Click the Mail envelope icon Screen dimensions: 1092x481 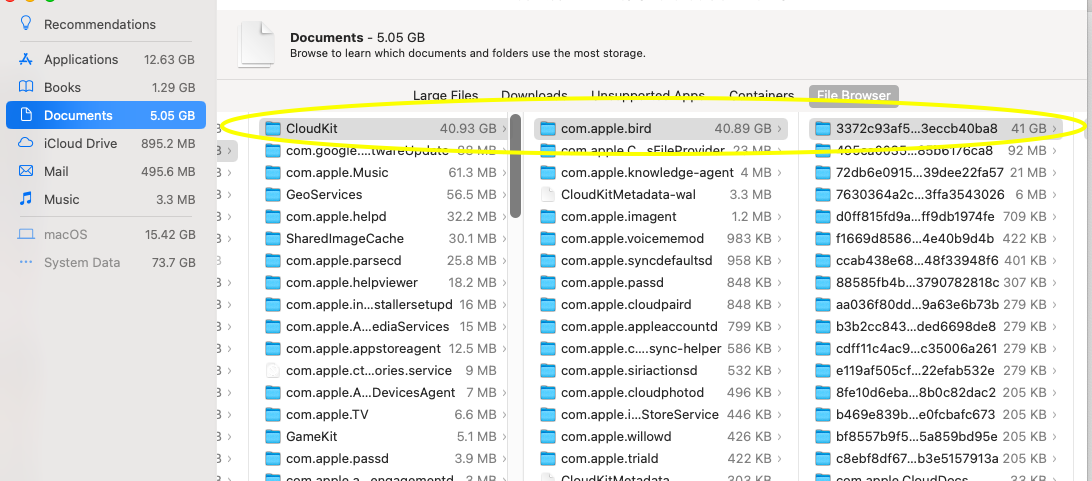pyautogui.click(x=26, y=171)
